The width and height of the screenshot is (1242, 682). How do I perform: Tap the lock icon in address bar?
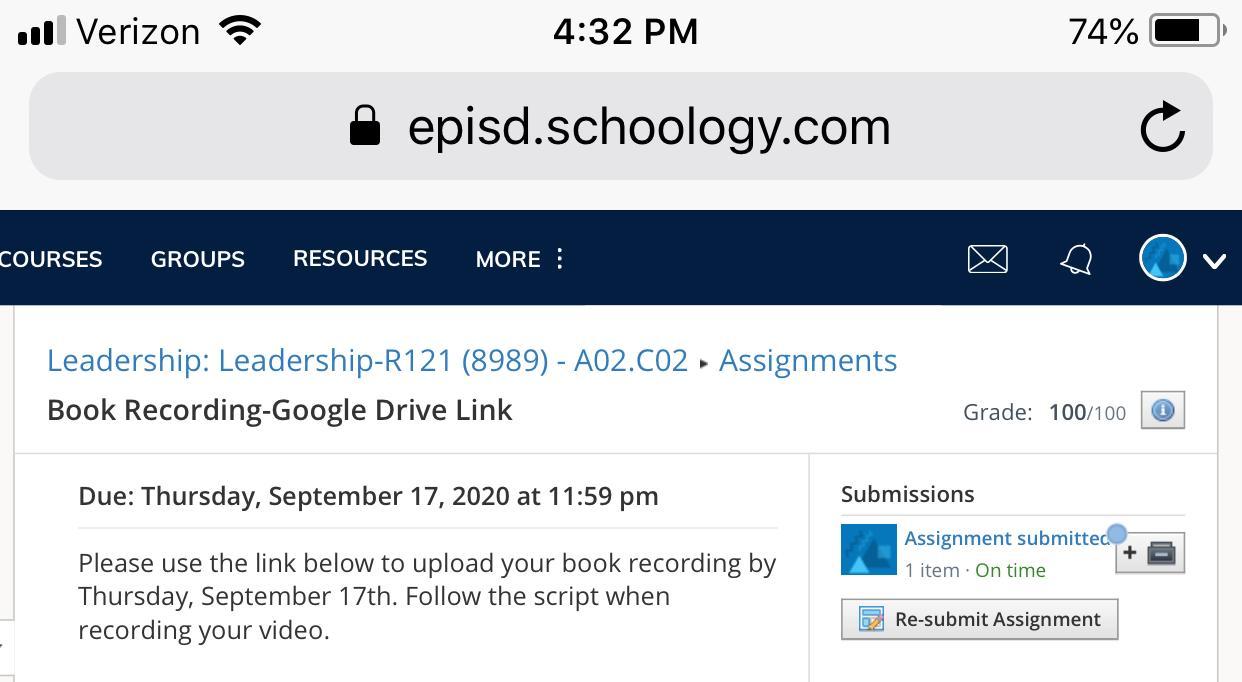pyautogui.click(x=365, y=127)
